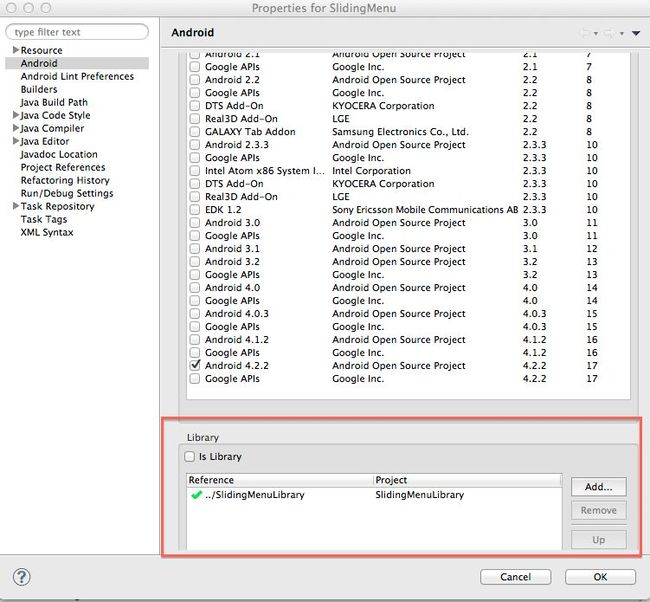Check the Google APIs 4.2.2 target checkbox
This screenshot has width=650, height=602.
194,379
